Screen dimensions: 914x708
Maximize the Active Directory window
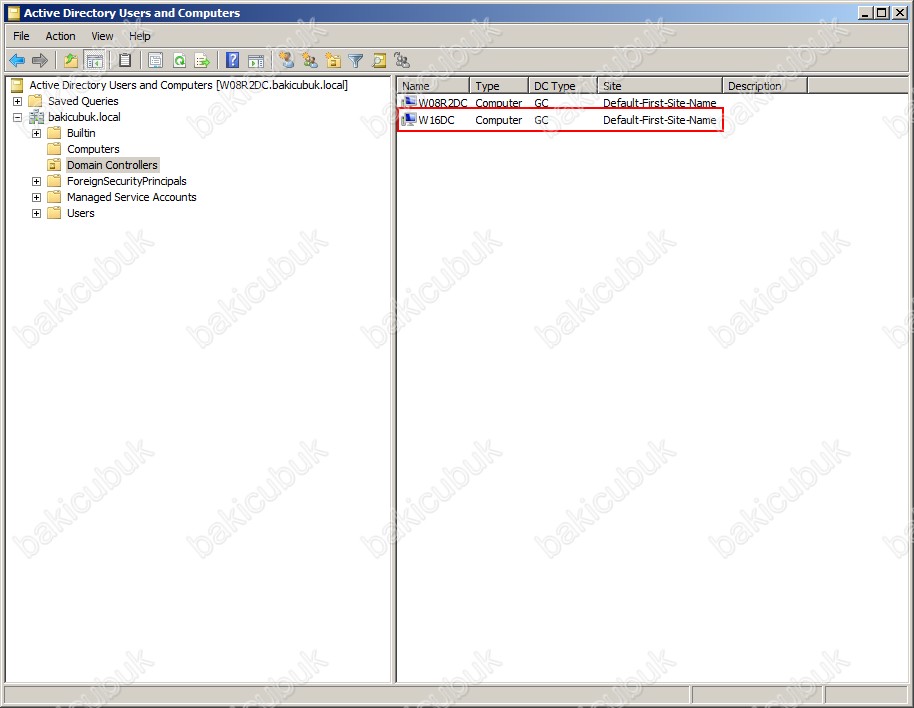pyautogui.click(x=881, y=13)
